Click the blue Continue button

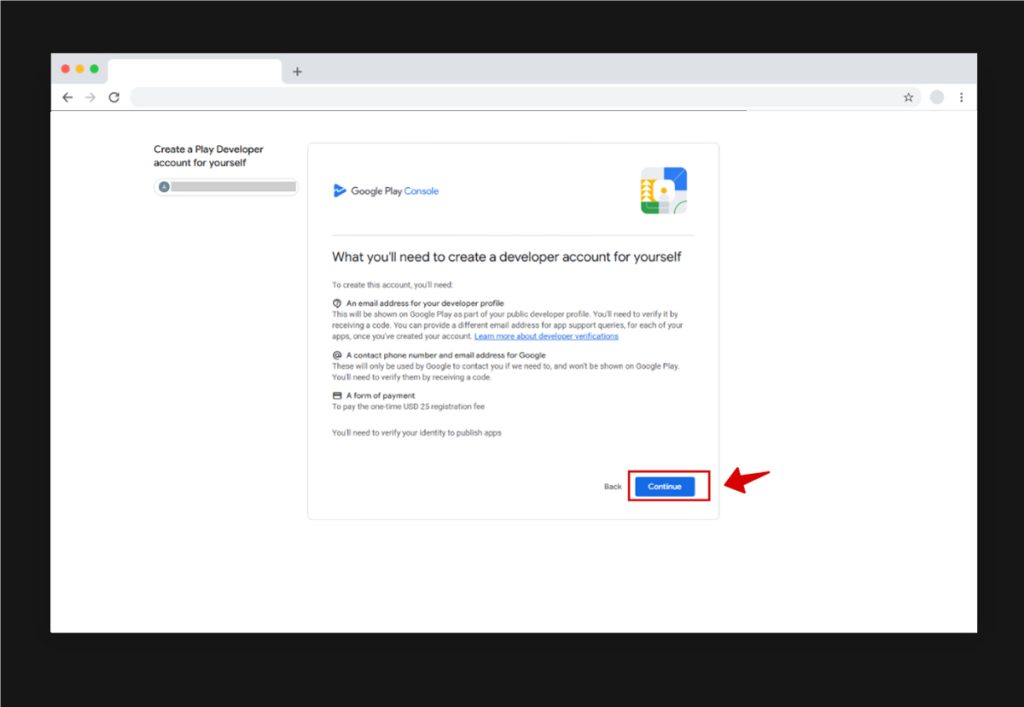664,486
